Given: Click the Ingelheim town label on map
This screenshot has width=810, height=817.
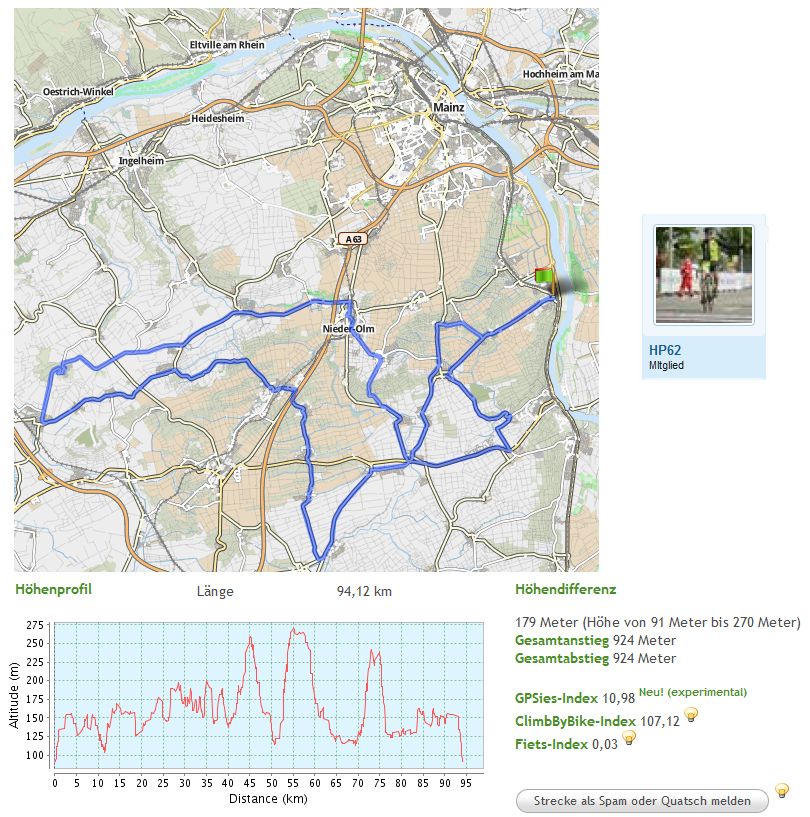Looking at the screenshot, I should (x=141, y=160).
